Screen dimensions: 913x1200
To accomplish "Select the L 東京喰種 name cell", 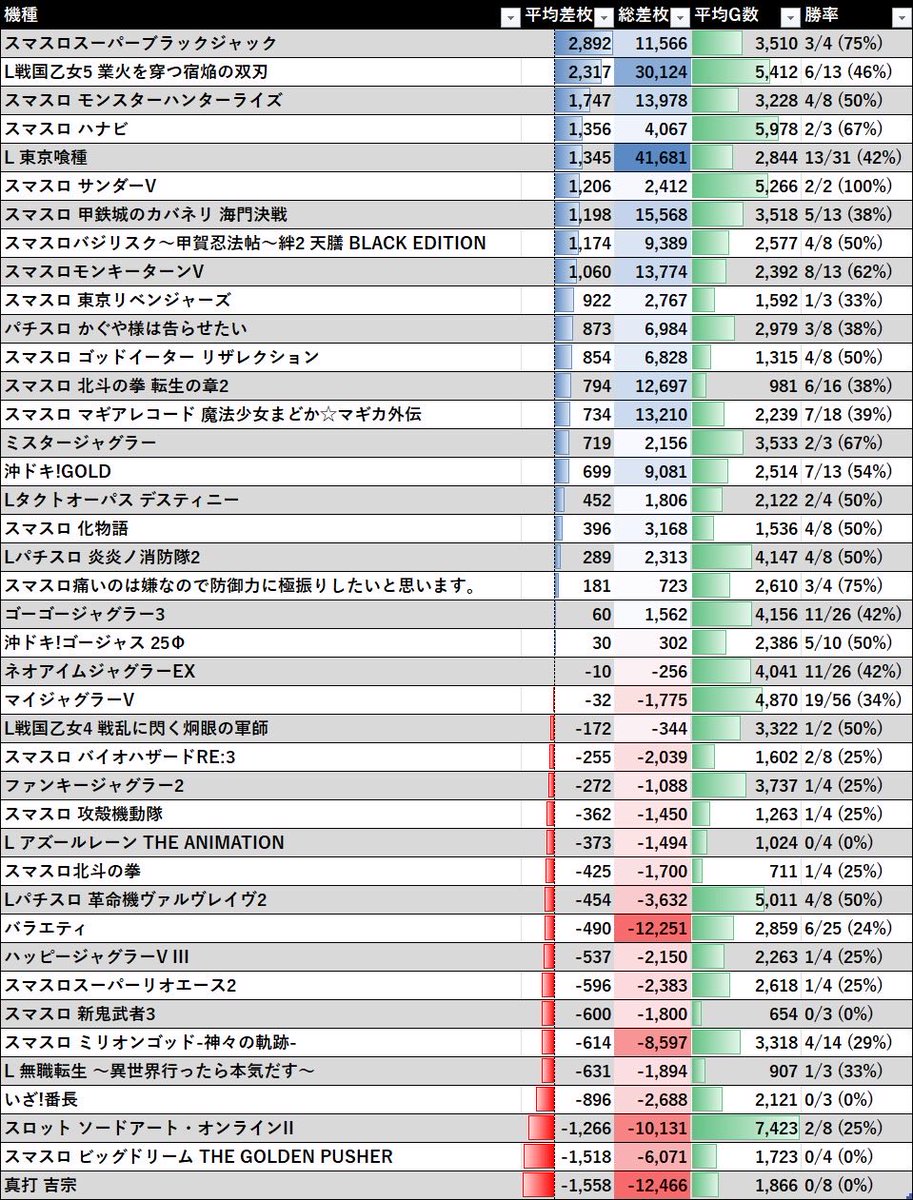I will (x=261, y=158).
